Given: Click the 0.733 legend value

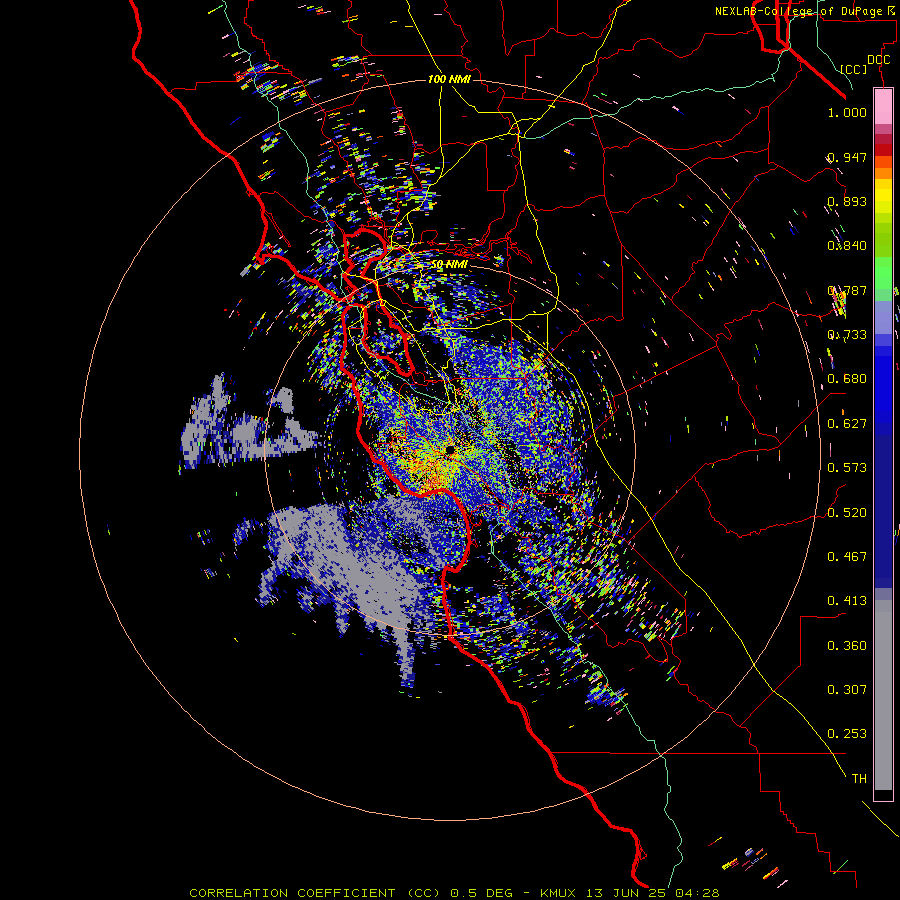Looking at the screenshot, I should (847, 335).
